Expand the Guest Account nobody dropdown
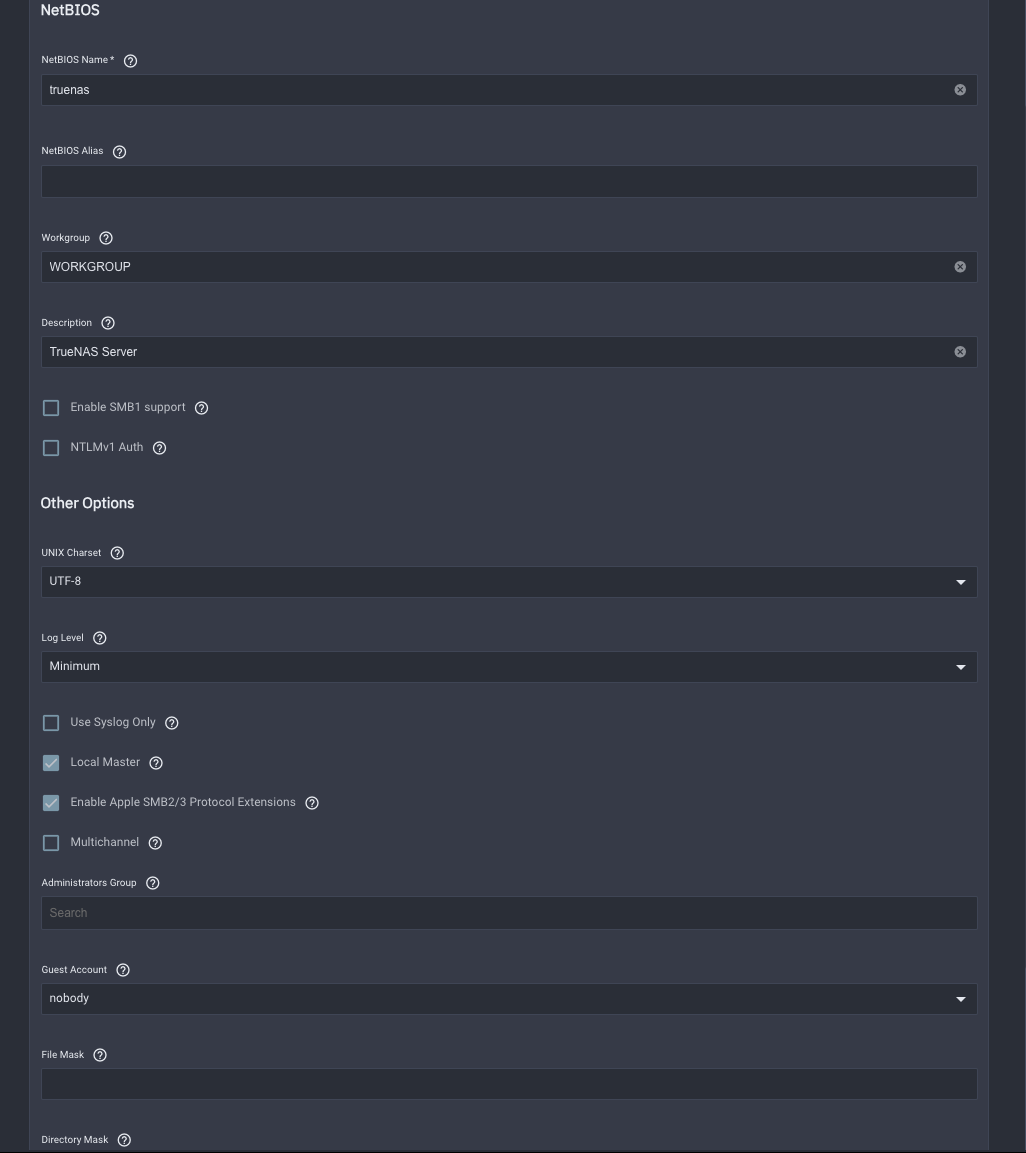The height and width of the screenshot is (1153, 1026). (x=509, y=999)
